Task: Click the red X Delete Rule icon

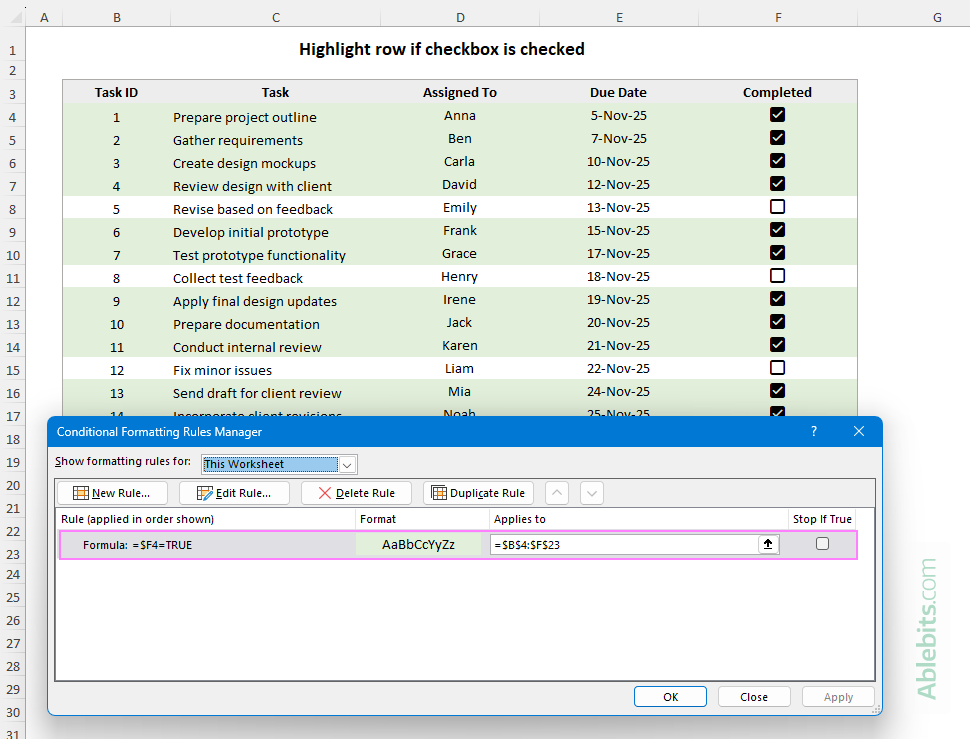Action: click(324, 492)
